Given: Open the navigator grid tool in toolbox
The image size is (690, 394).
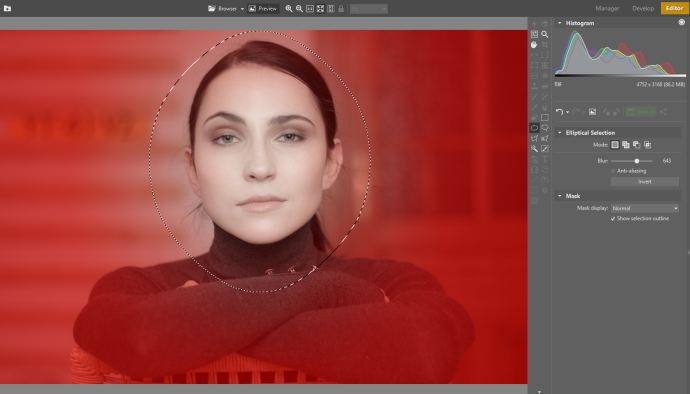Looking at the screenshot, I should pos(534,34).
